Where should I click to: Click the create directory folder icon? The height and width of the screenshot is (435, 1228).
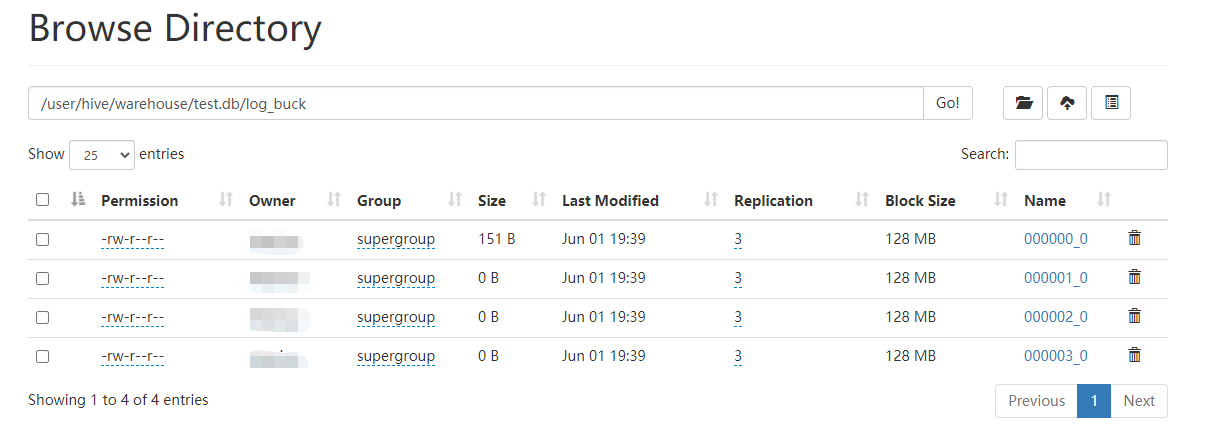1023,103
